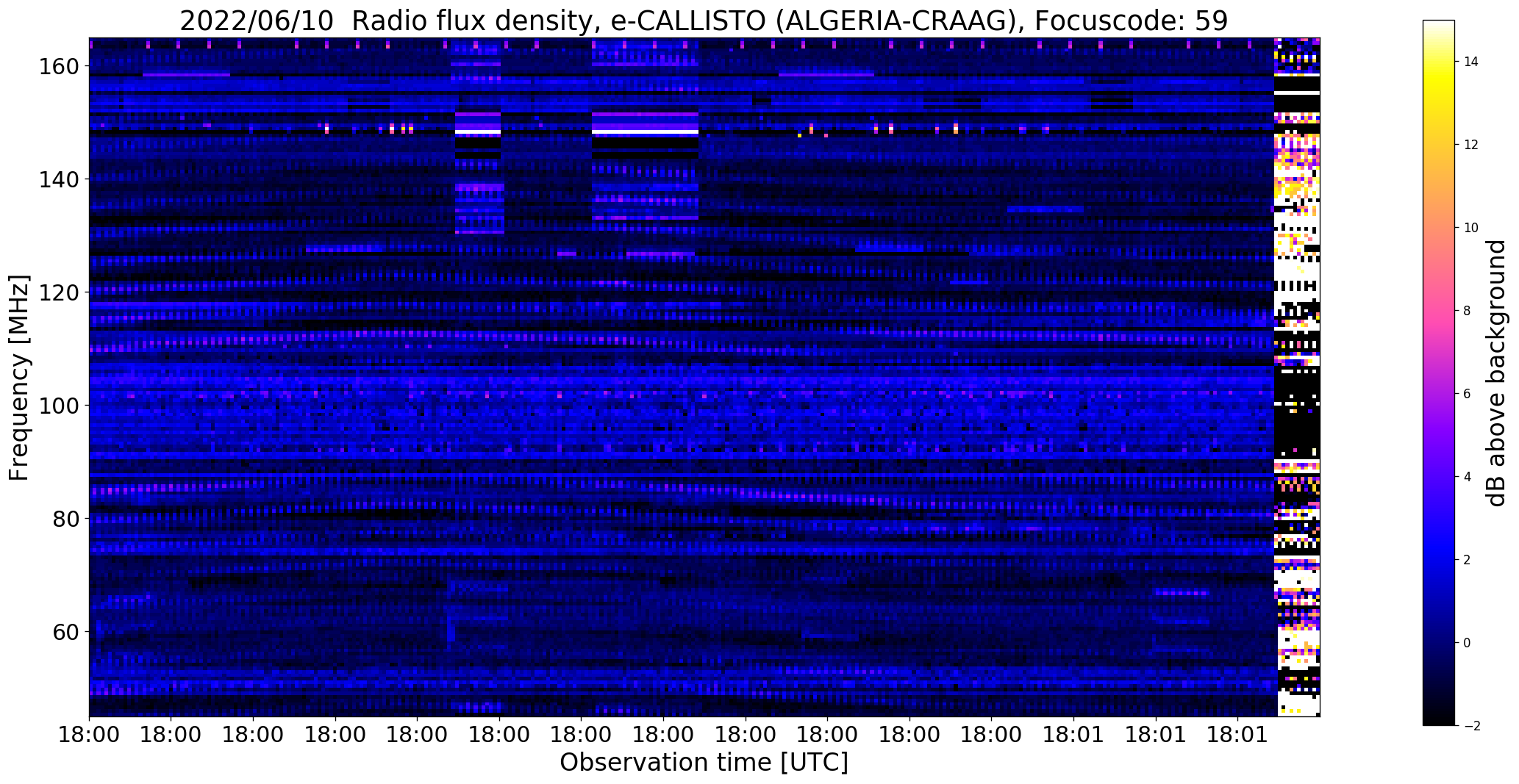The width and height of the screenshot is (1519, 784).
Task: Click the 2 tick label on the colorbar
Action: click(x=1468, y=560)
